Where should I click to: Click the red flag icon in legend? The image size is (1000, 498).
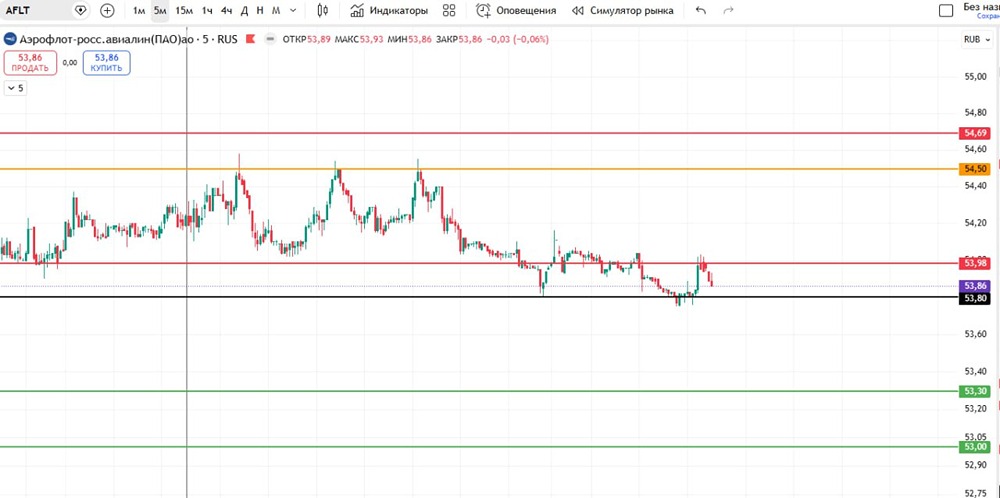[x=251, y=40]
